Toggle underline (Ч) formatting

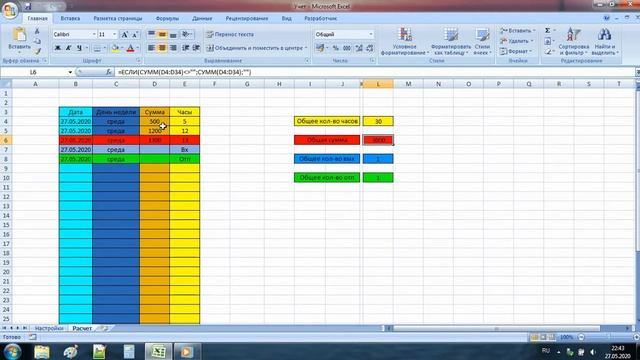[79, 48]
